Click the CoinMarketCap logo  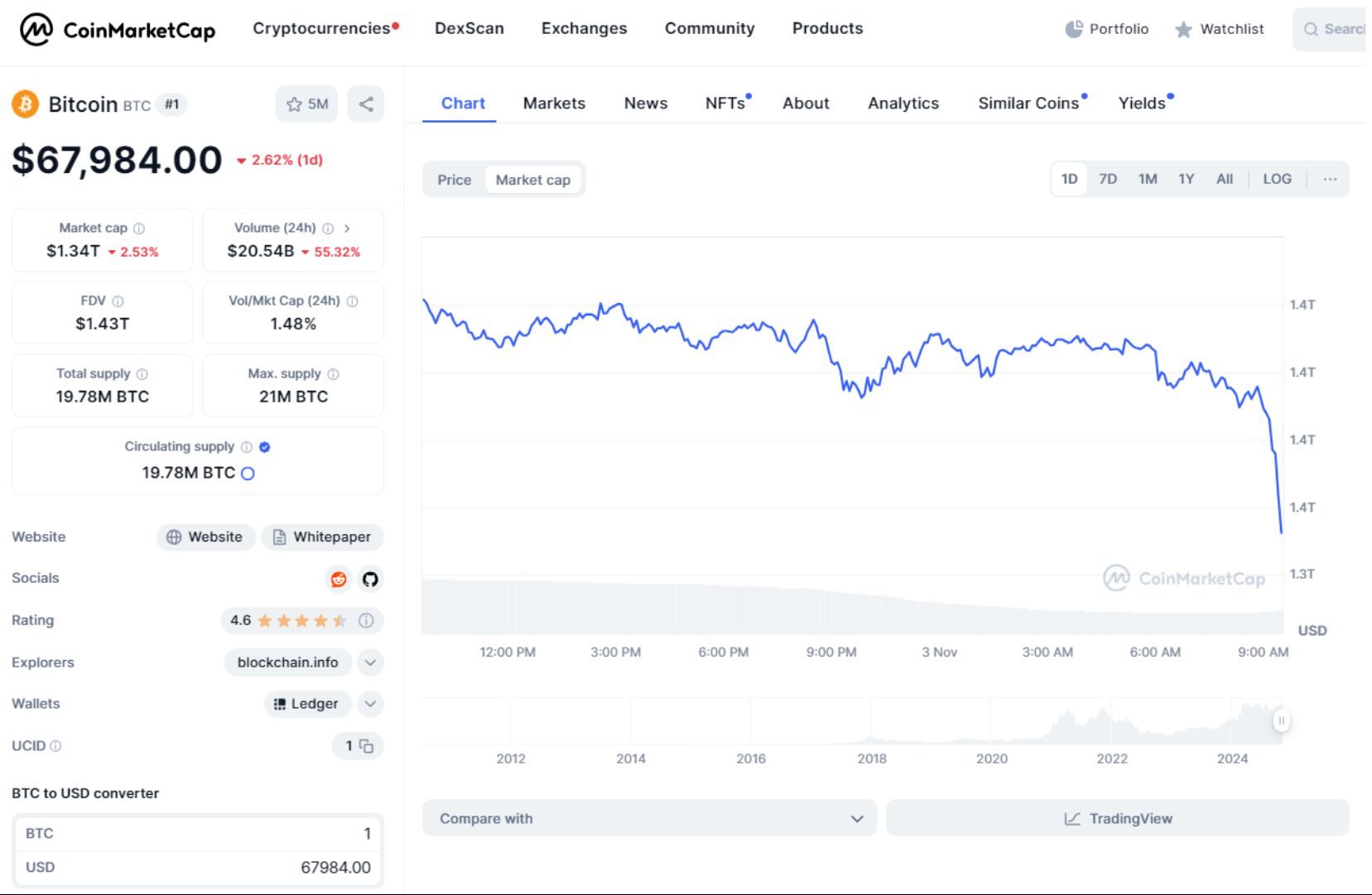coord(117,30)
